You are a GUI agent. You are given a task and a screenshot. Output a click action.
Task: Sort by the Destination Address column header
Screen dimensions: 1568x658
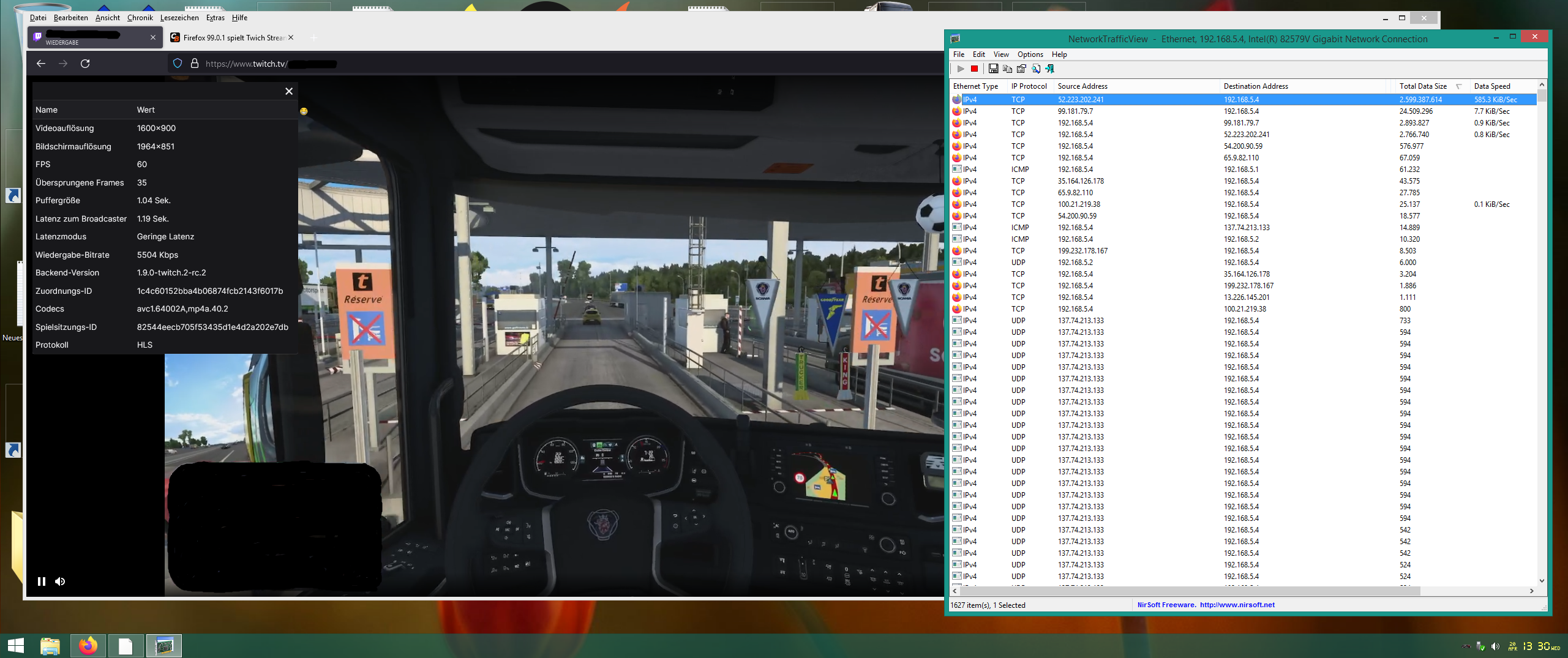point(1303,86)
